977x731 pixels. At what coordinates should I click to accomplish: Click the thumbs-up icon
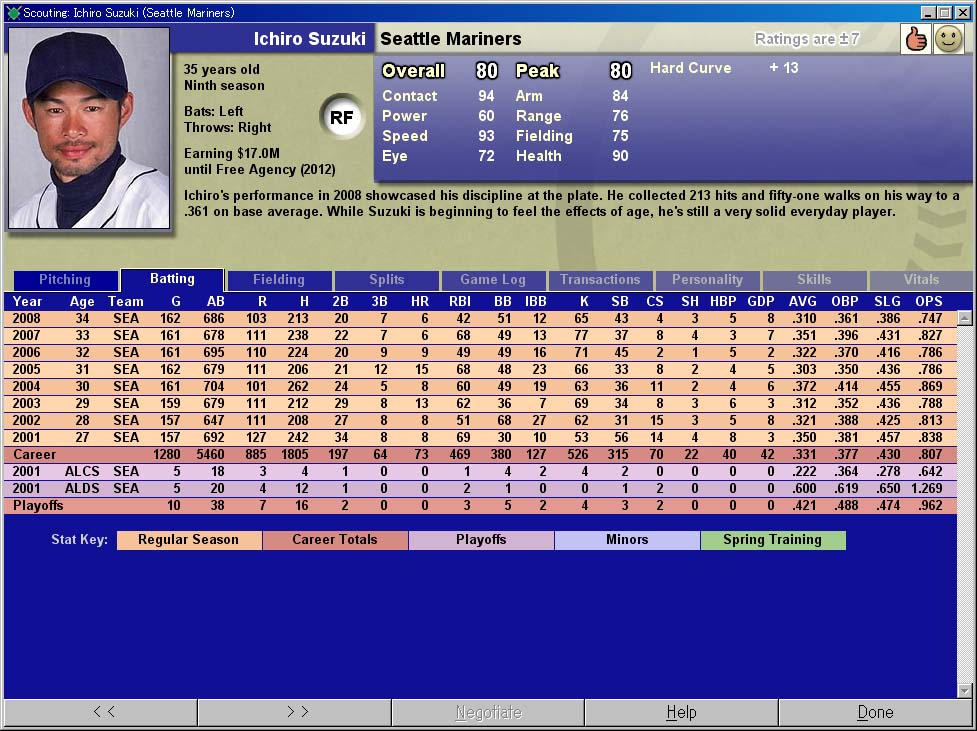916,39
